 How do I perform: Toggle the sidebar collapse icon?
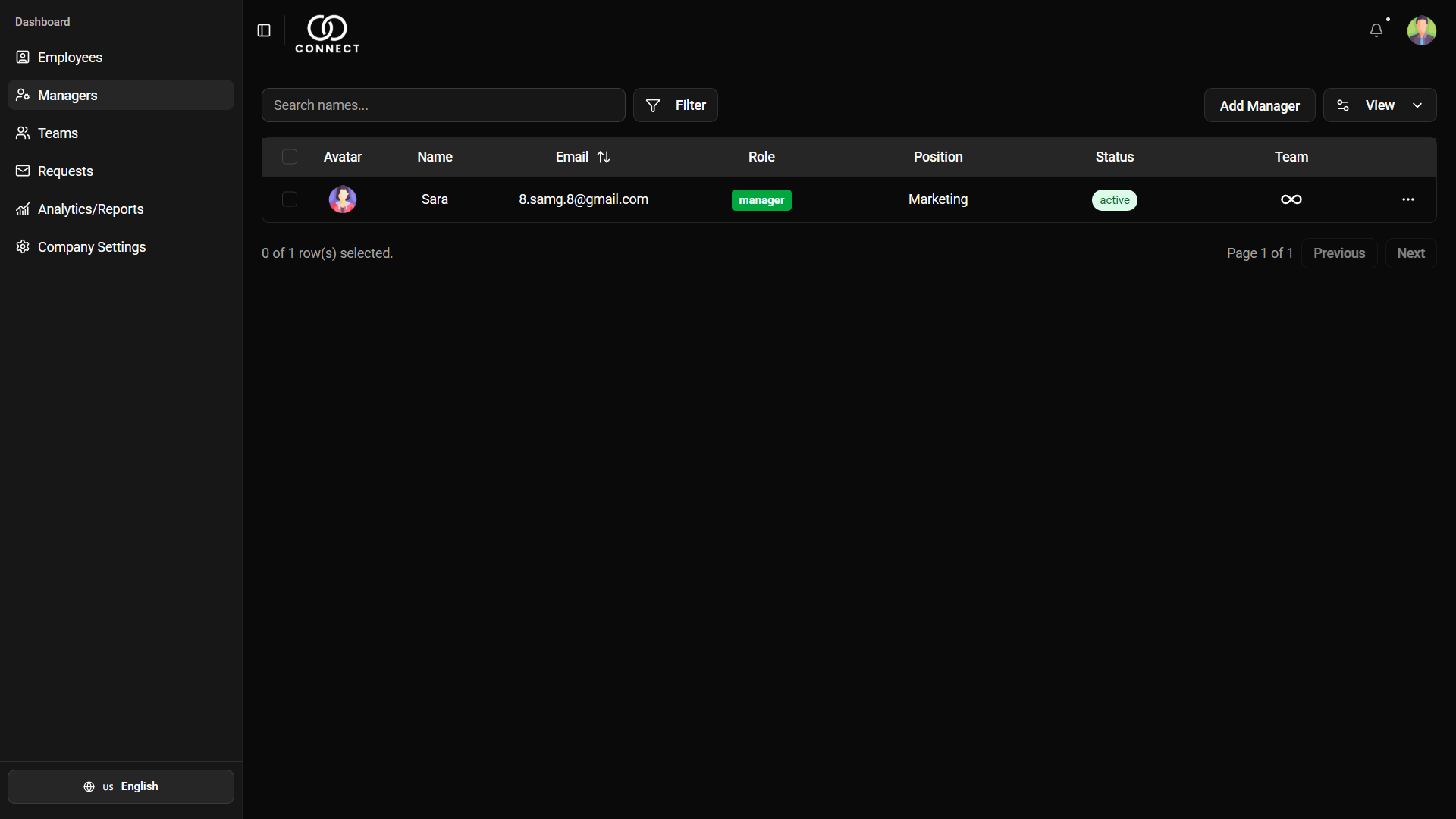(264, 30)
